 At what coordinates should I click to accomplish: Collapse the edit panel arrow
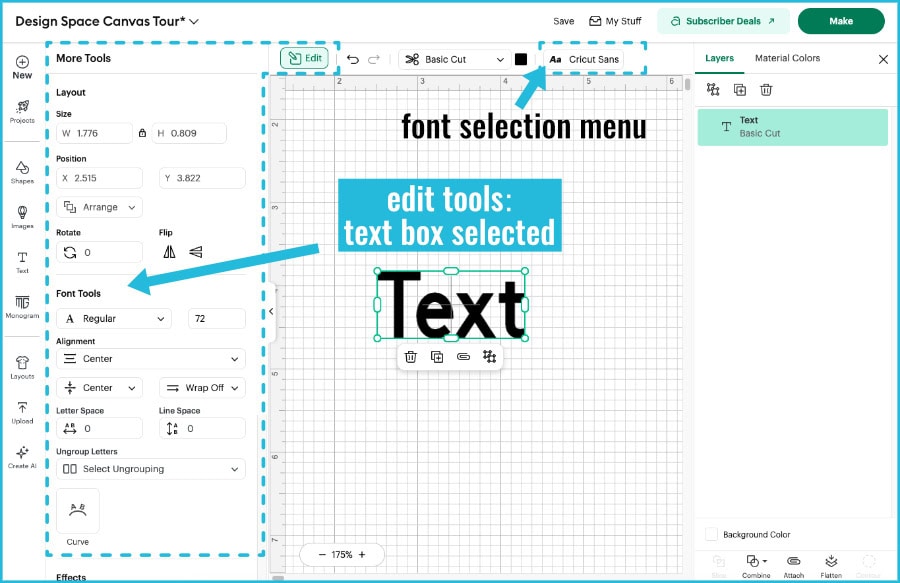271,312
